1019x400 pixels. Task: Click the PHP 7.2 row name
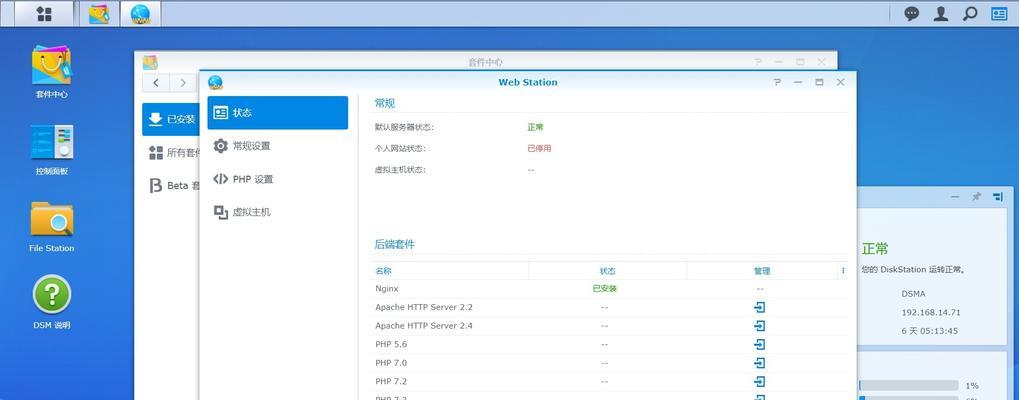point(391,381)
